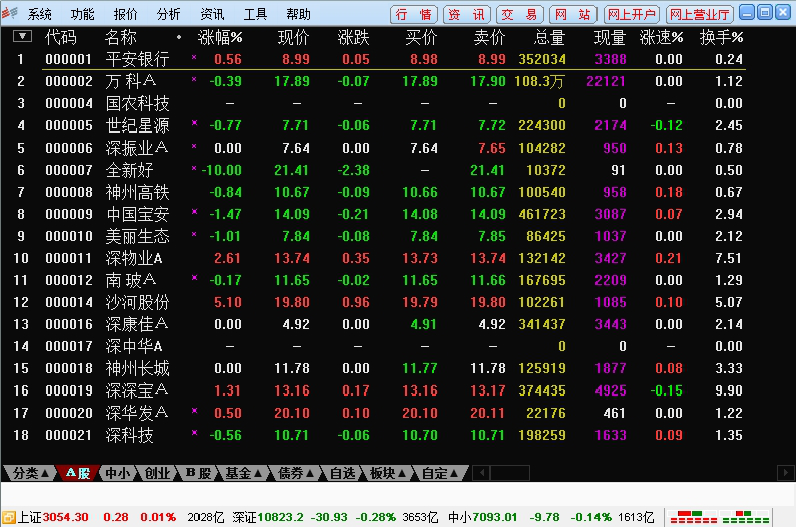
Task: Click the 网上开户 button
Action: point(632,14)
